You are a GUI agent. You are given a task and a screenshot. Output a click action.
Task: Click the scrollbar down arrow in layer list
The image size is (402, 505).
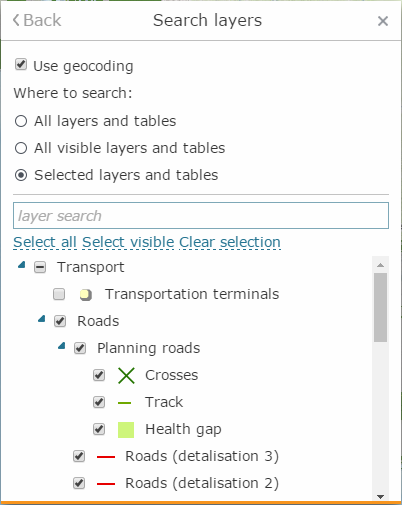pos(380,497)
